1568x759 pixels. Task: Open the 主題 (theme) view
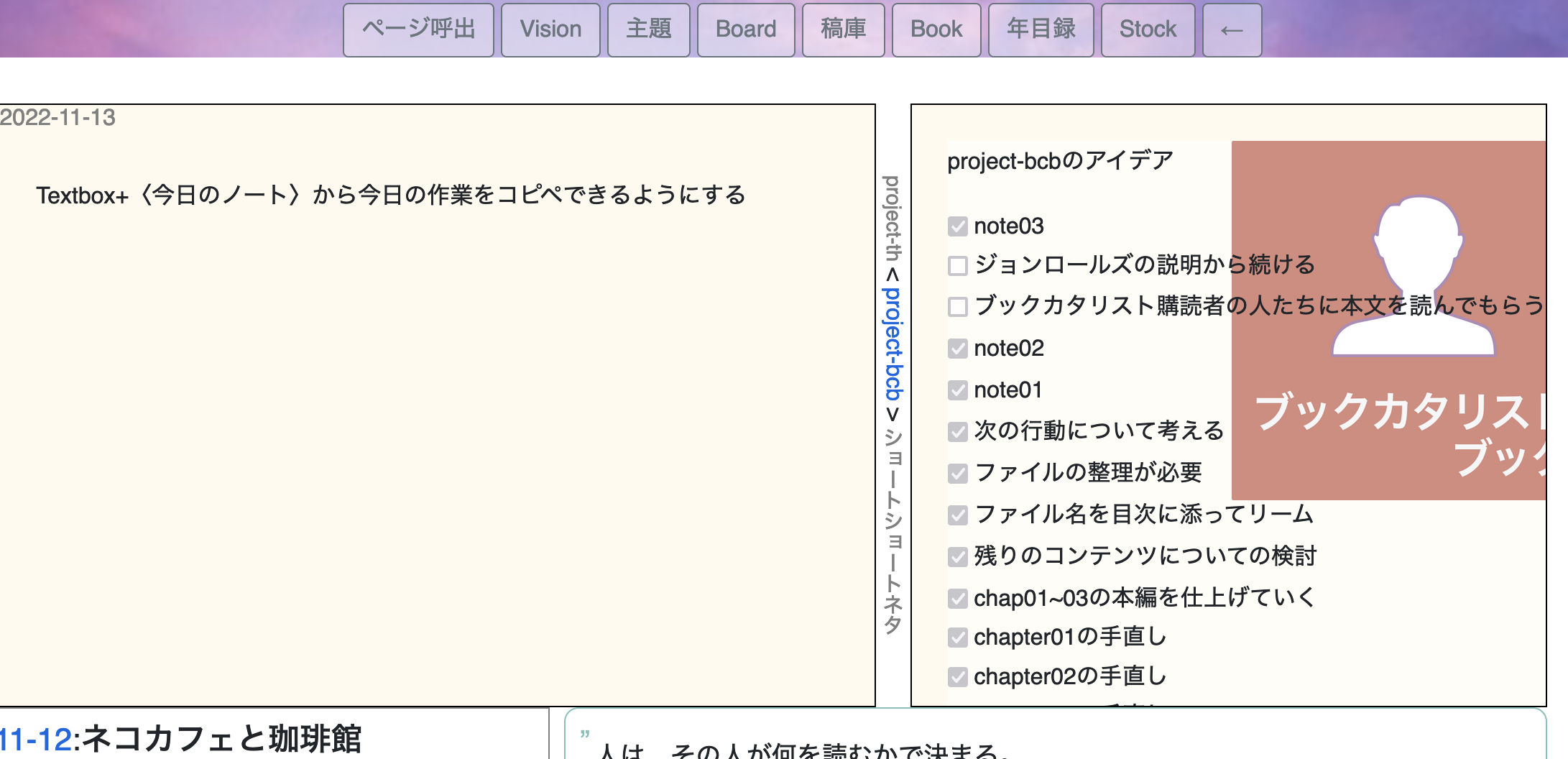pos(649,29)
